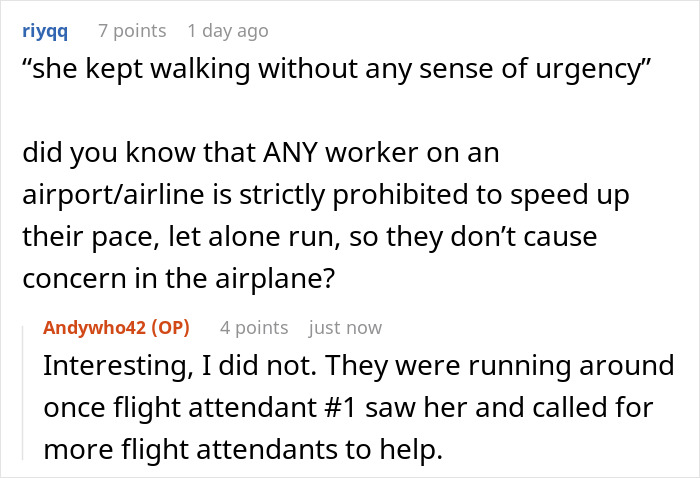
Task: Click the sentence "Interesting, I did not."
Action: [178, 366]
